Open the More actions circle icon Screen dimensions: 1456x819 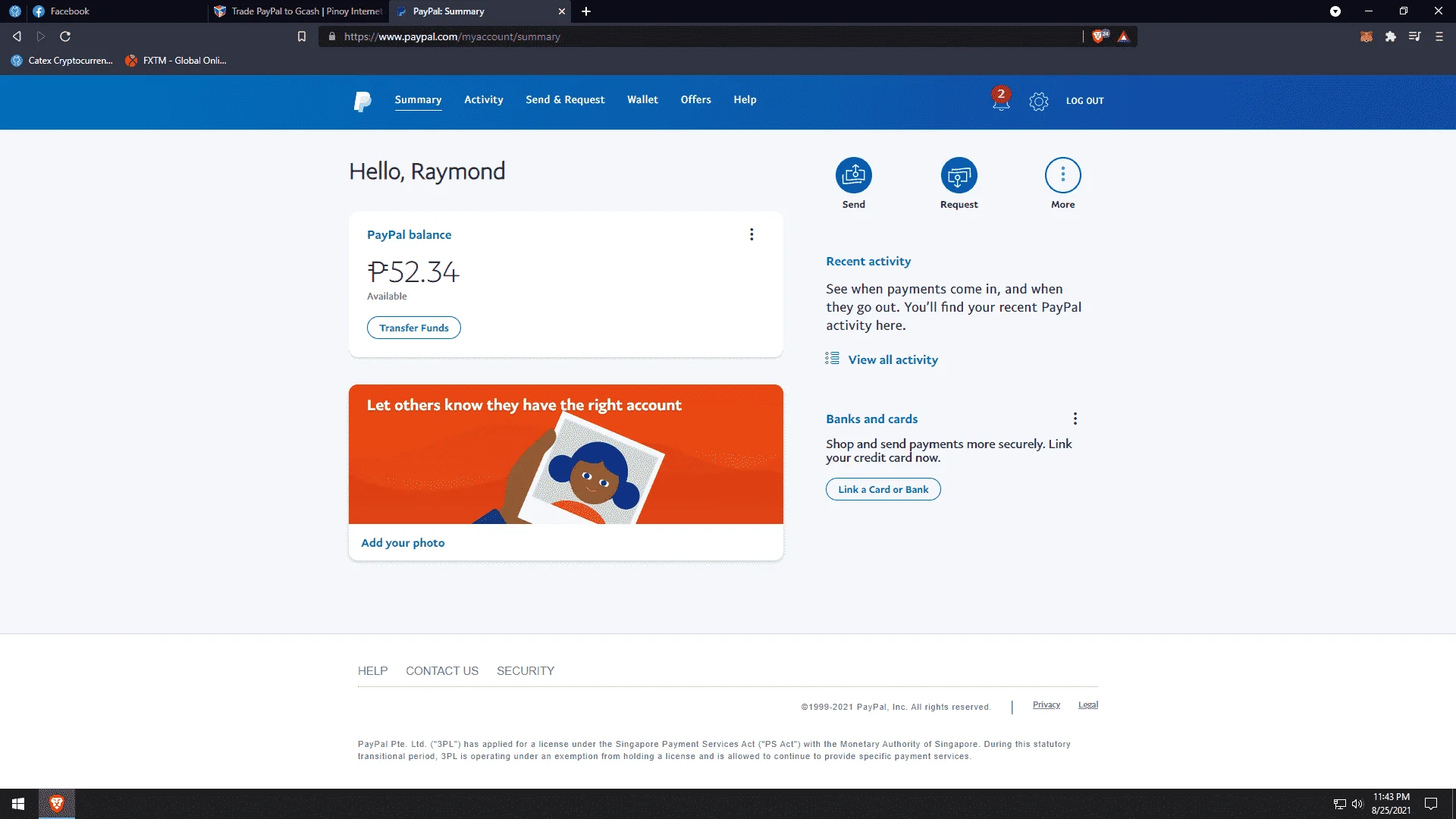[1062, 175]
